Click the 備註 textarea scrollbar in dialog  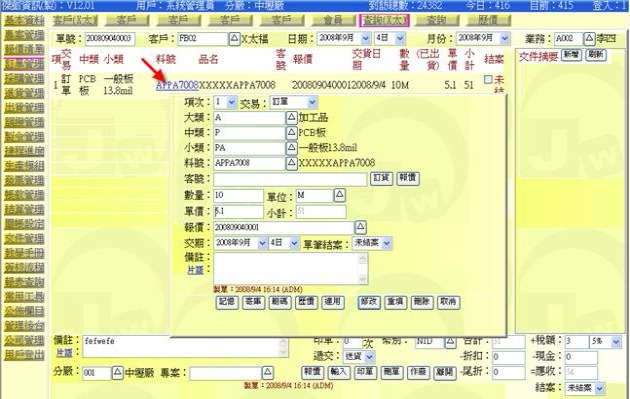(x=362, y=268)
